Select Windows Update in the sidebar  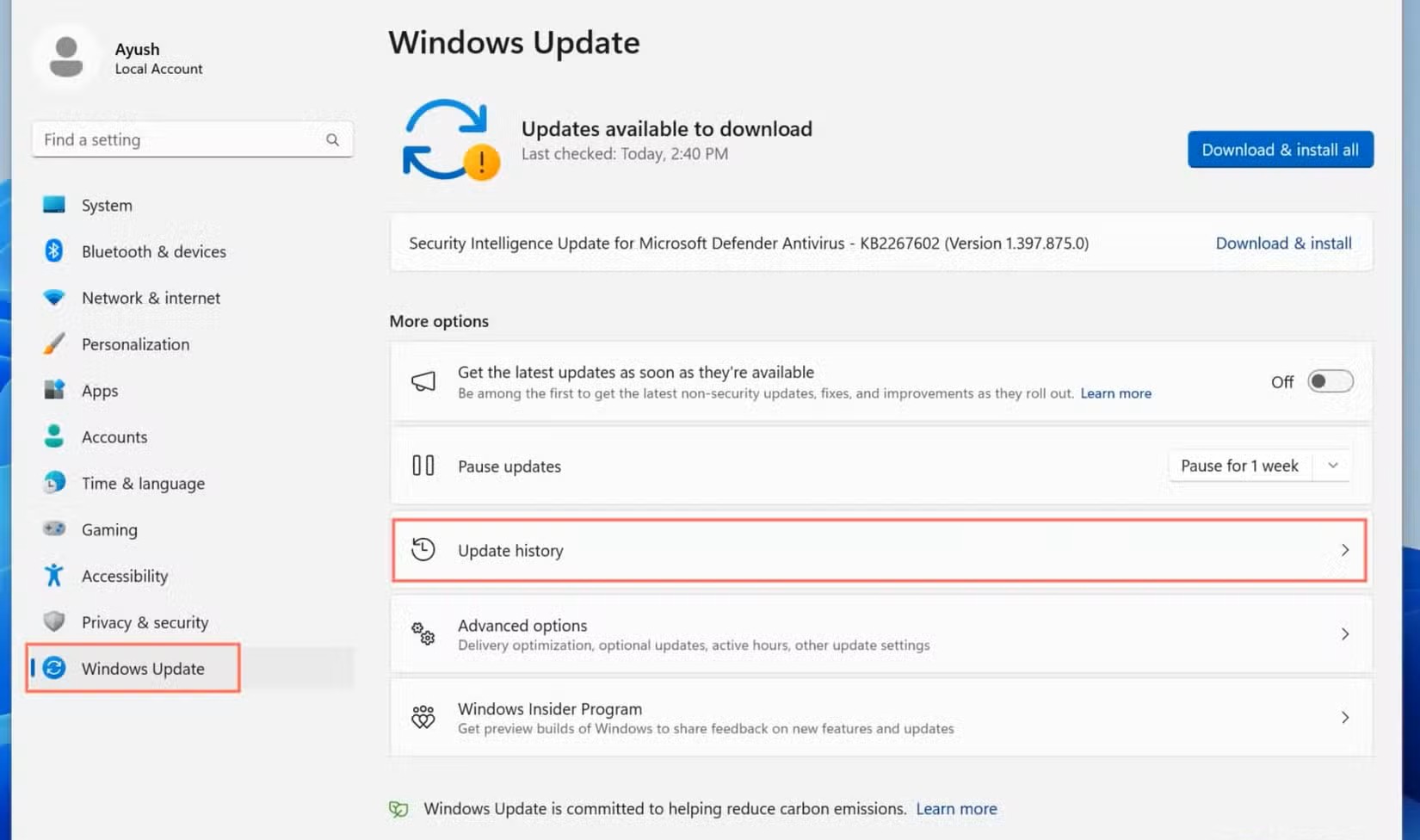click(x=143, y=668)
